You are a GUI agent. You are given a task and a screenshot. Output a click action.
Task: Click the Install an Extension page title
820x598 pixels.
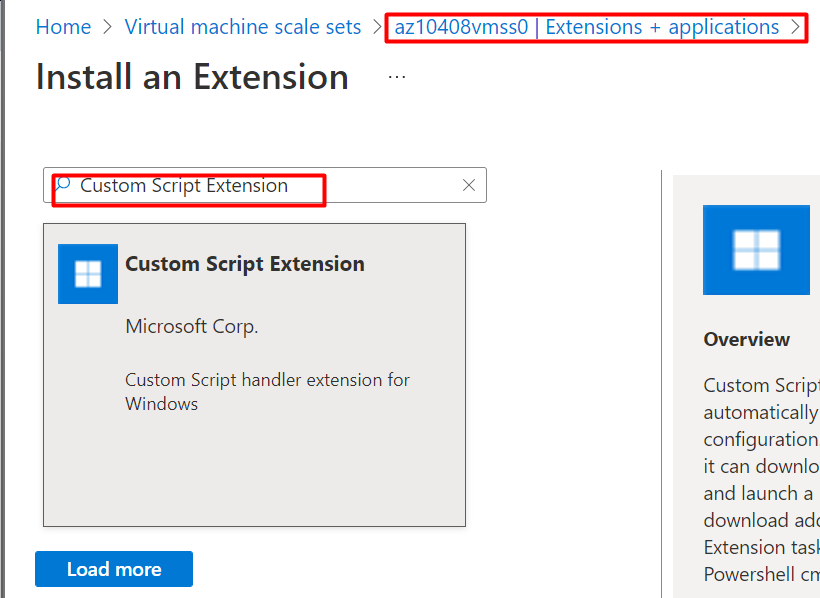(x=192, y=77)
